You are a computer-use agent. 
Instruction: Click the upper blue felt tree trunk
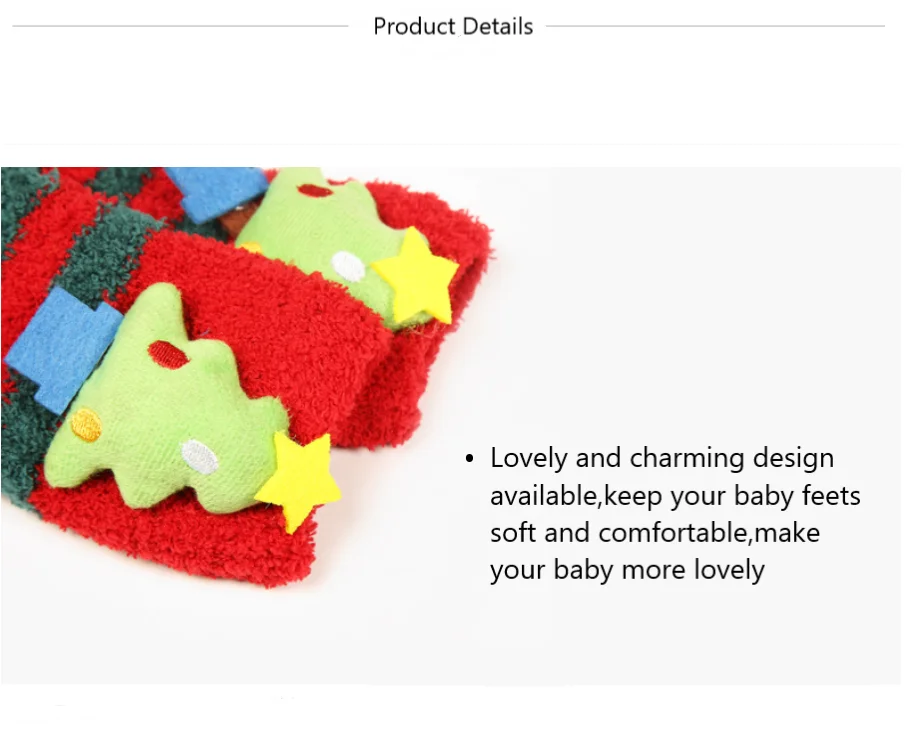215,193
